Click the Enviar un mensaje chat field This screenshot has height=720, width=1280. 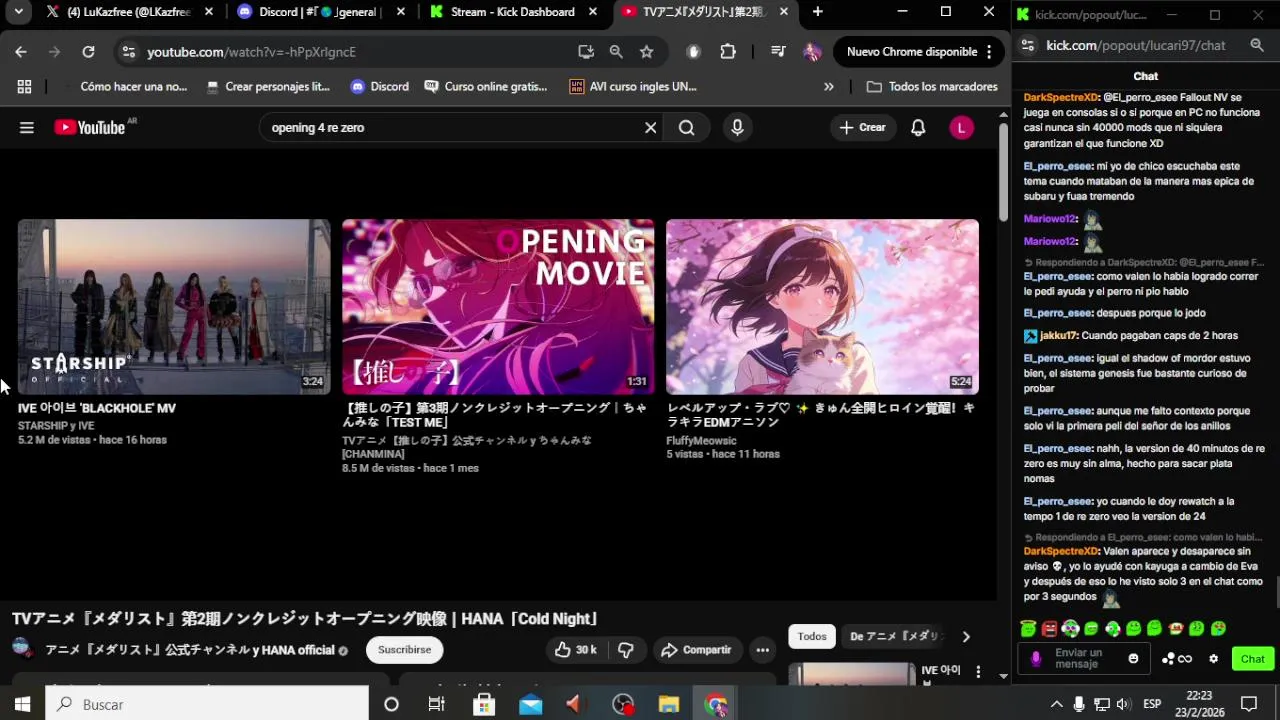[1083, 658]
